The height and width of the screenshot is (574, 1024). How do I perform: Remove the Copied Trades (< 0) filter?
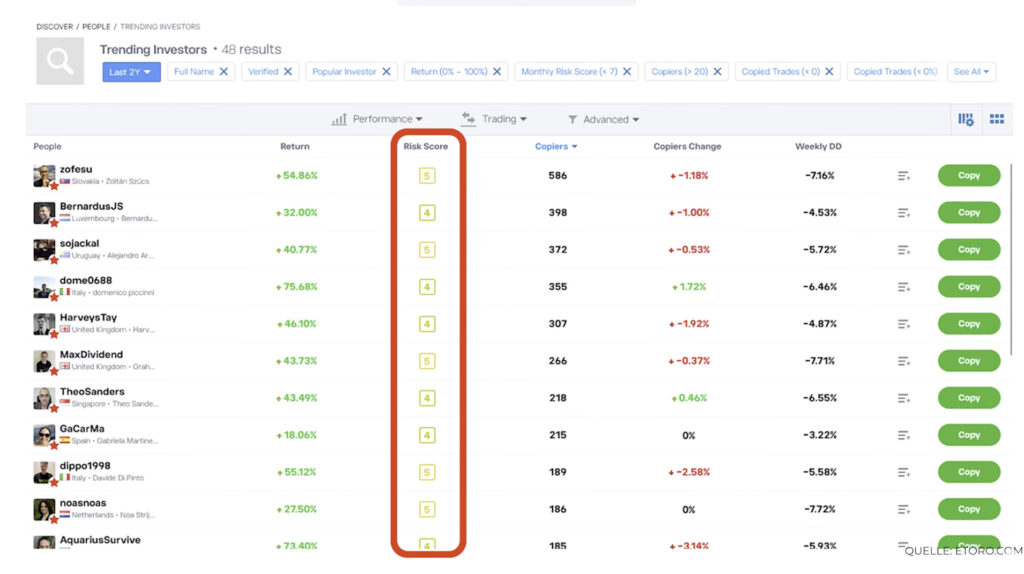829,72
